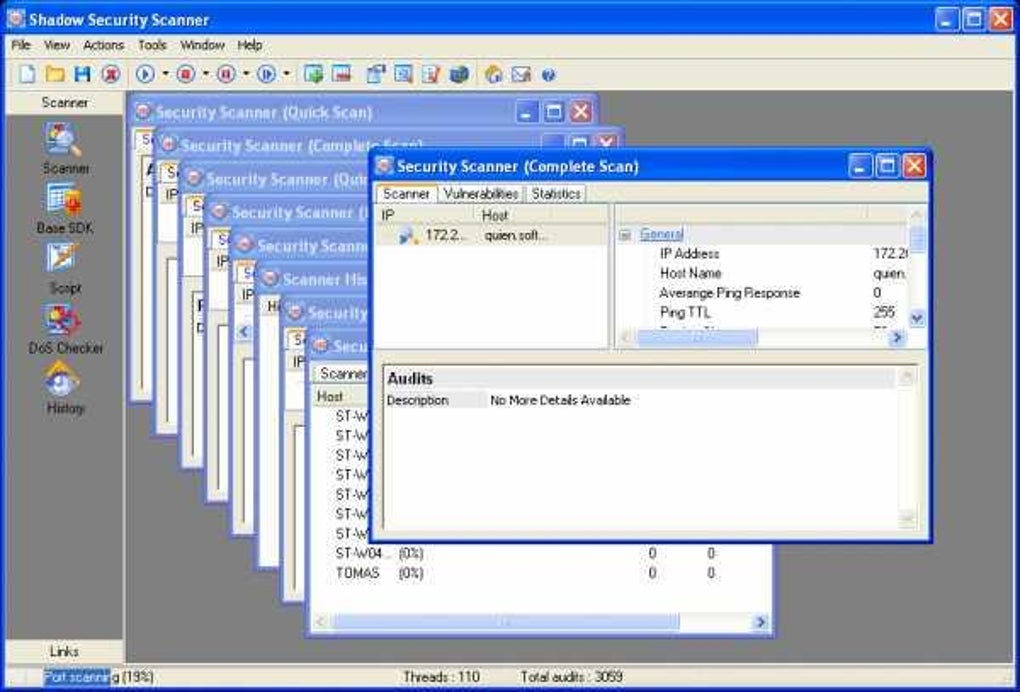
Task: Click 'Port scanning (19%)' progress in status bar
Action: tap(98, 677)
